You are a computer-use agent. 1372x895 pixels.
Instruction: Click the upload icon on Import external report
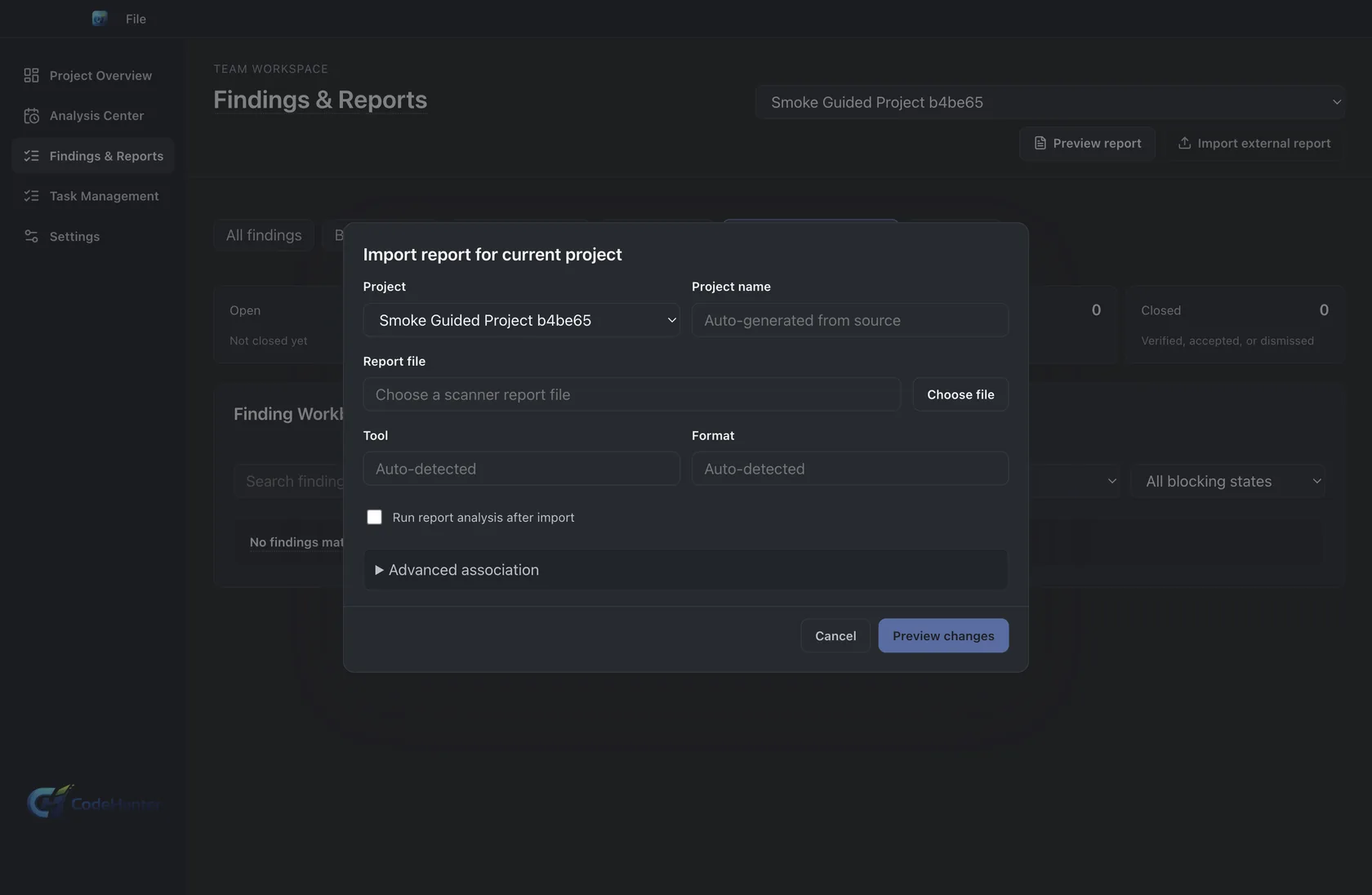pos(1184,143)
